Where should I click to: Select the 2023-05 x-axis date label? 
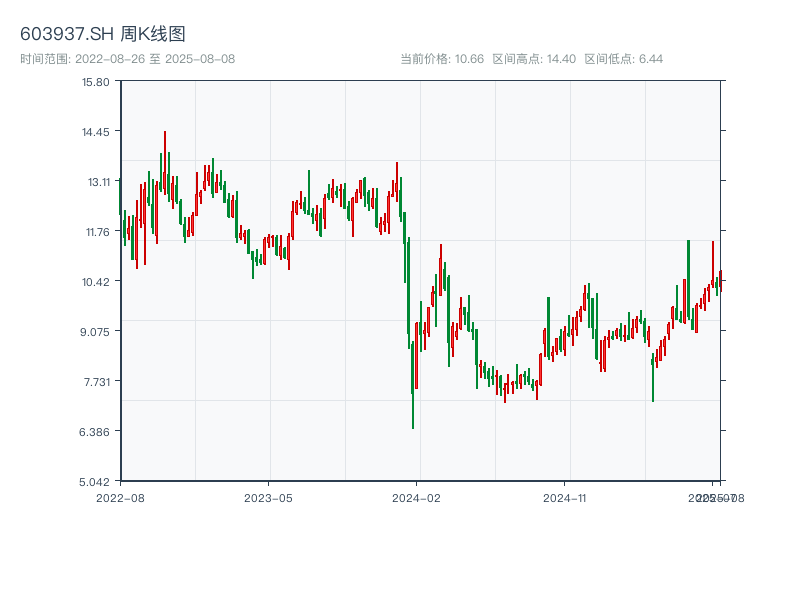(x=268, y=497)
